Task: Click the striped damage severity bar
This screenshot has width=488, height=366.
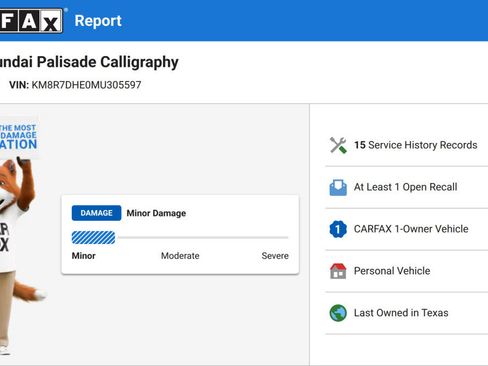Action: (93, 238)
